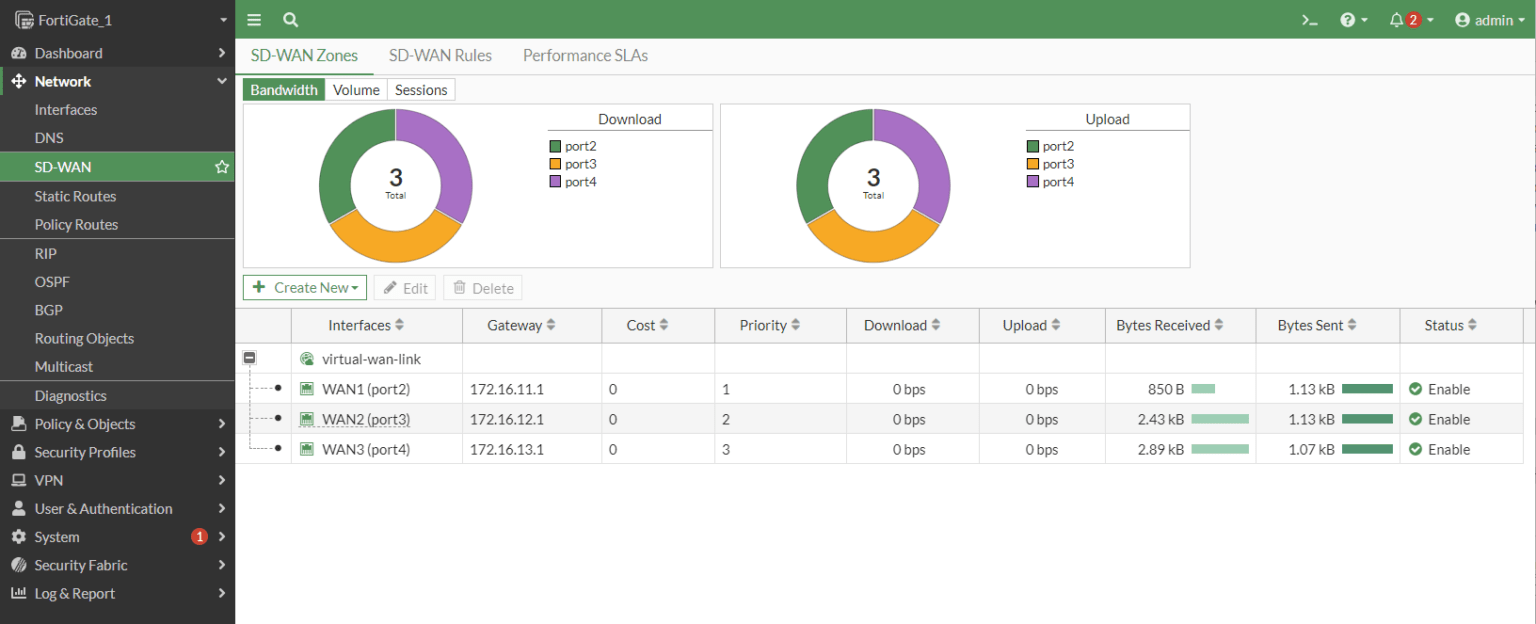Open the CLI console icon

1310,19
